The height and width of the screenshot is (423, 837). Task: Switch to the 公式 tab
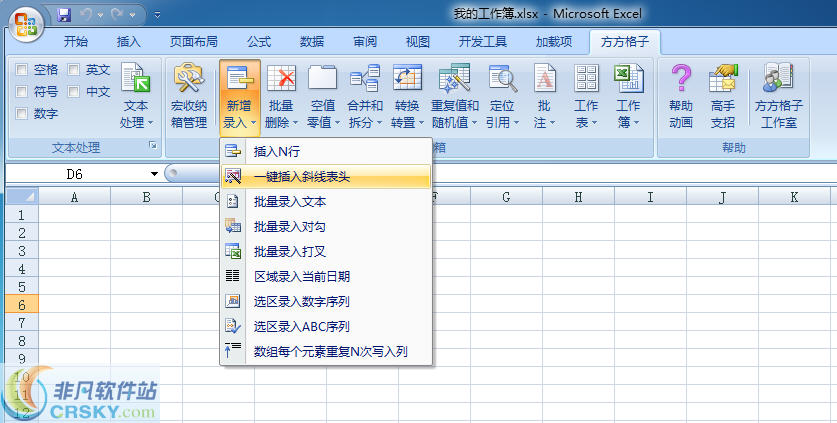(x=259, y=42)
